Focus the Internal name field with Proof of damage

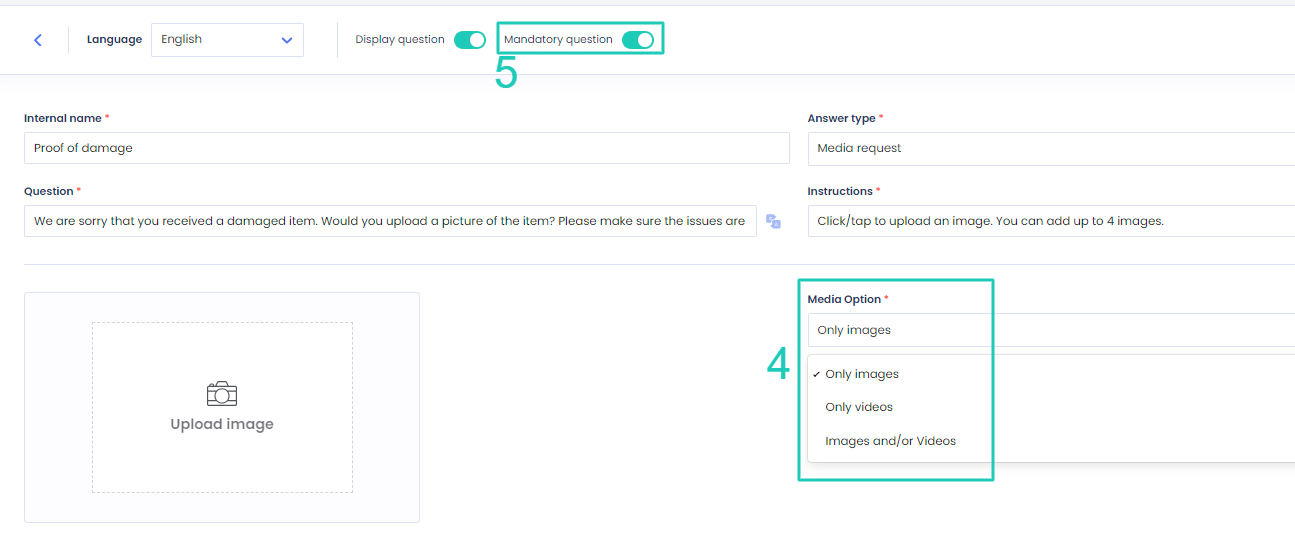[407, 148]
